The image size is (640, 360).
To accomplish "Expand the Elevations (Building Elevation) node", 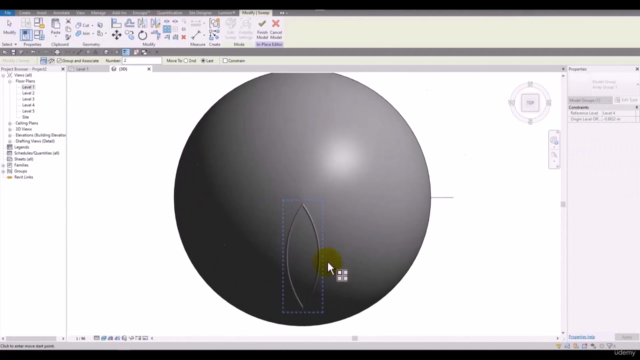I will tap(10, 135).
